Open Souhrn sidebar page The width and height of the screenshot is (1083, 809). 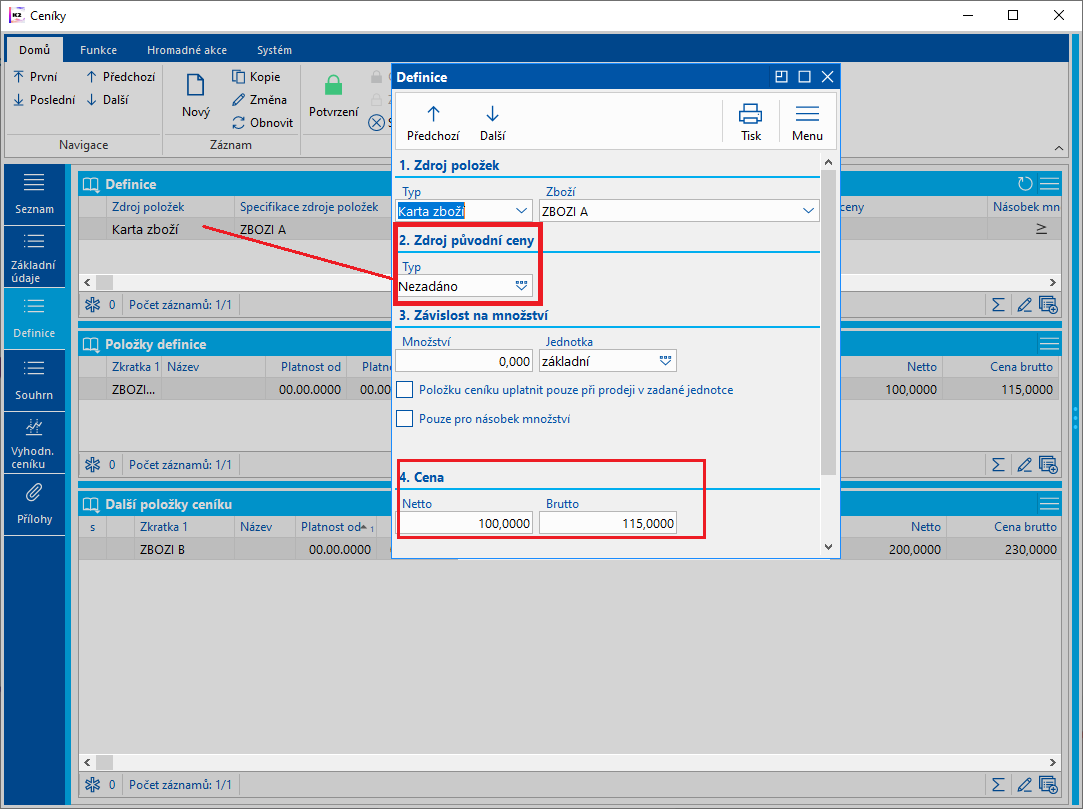point(34,381)
